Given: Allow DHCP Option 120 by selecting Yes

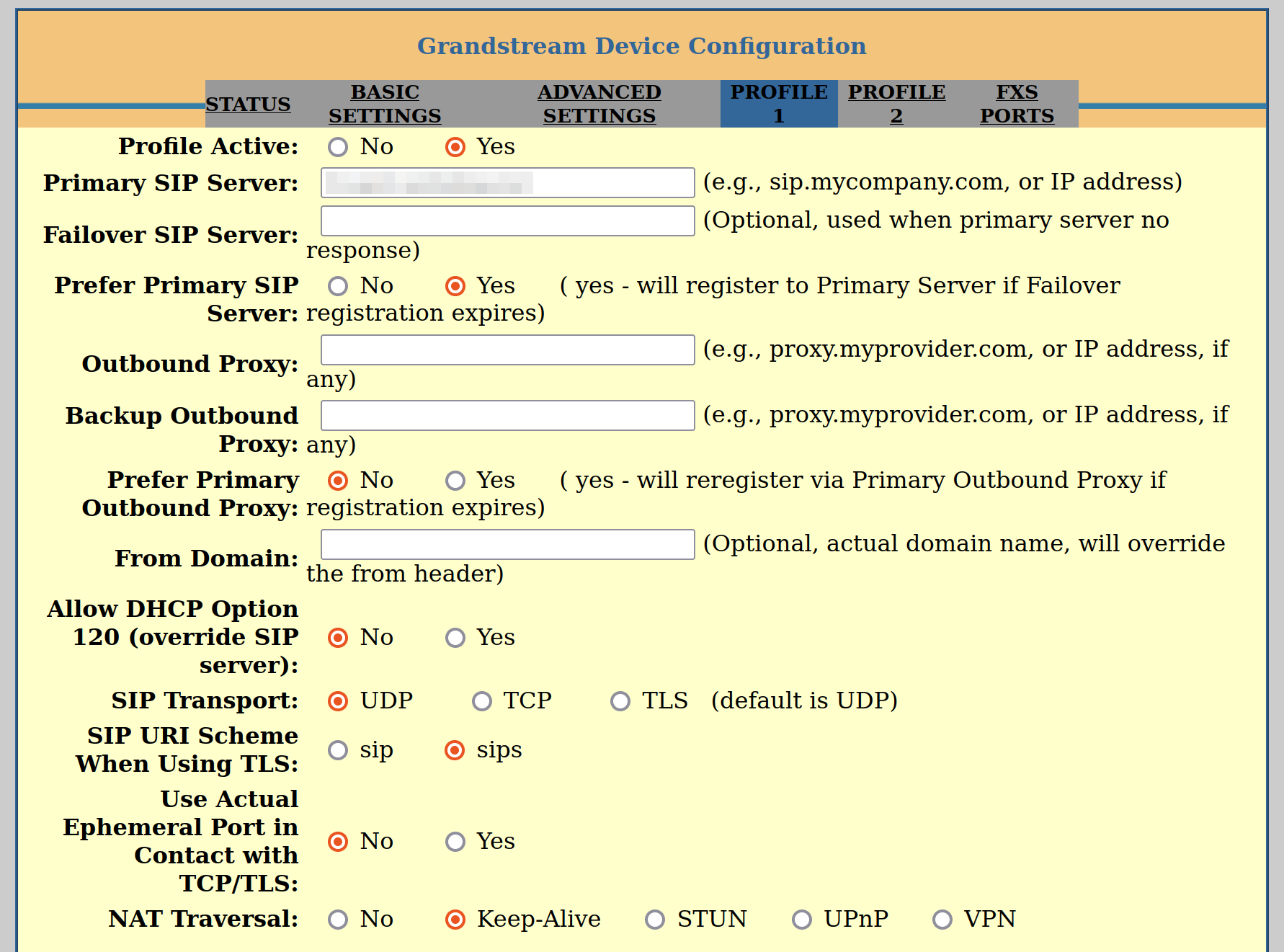Looking at the screenshot, I should tap(455, 637).
